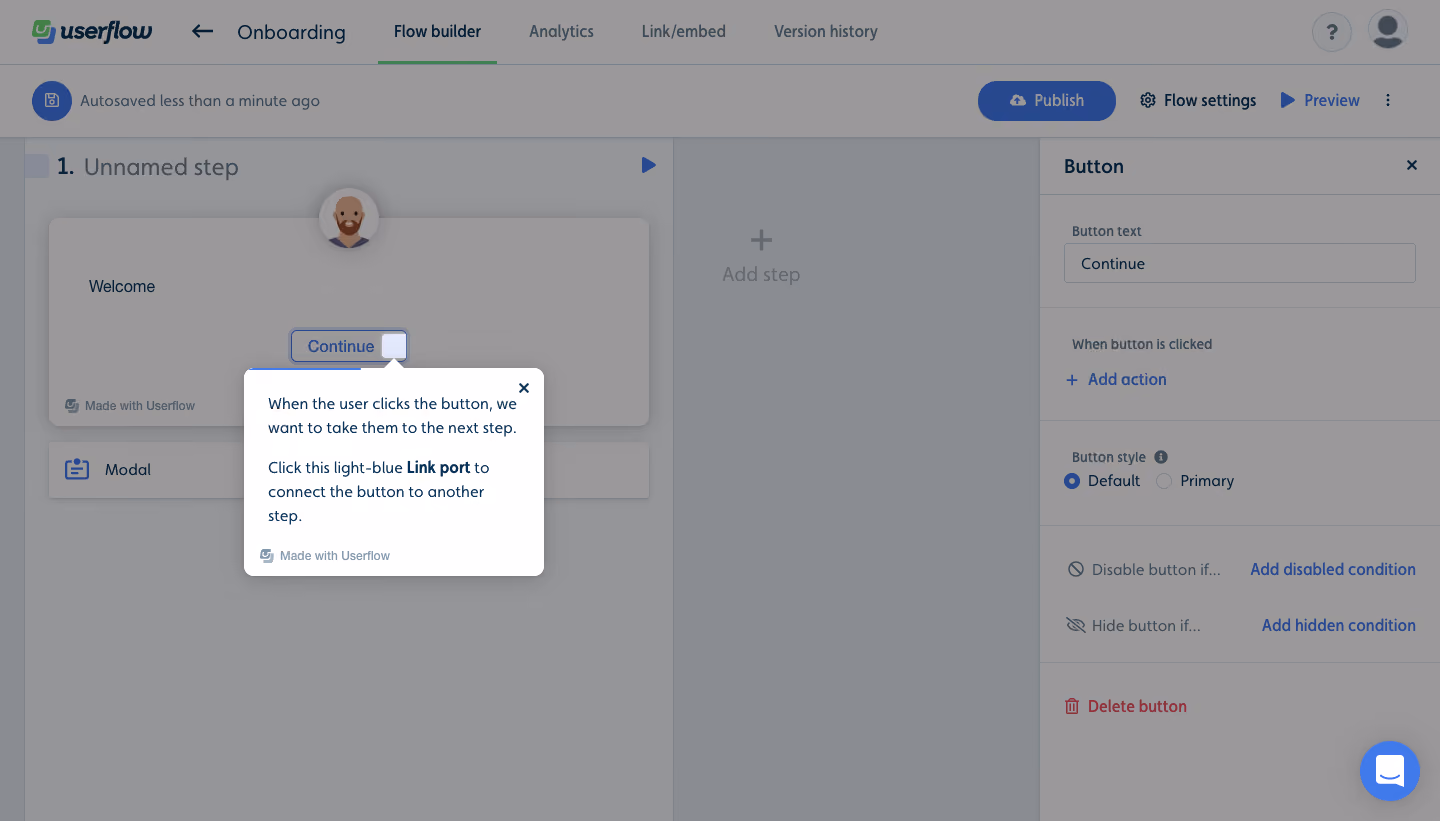
Task: Dismiss the Link port tooltip
Action: point(524,388)
